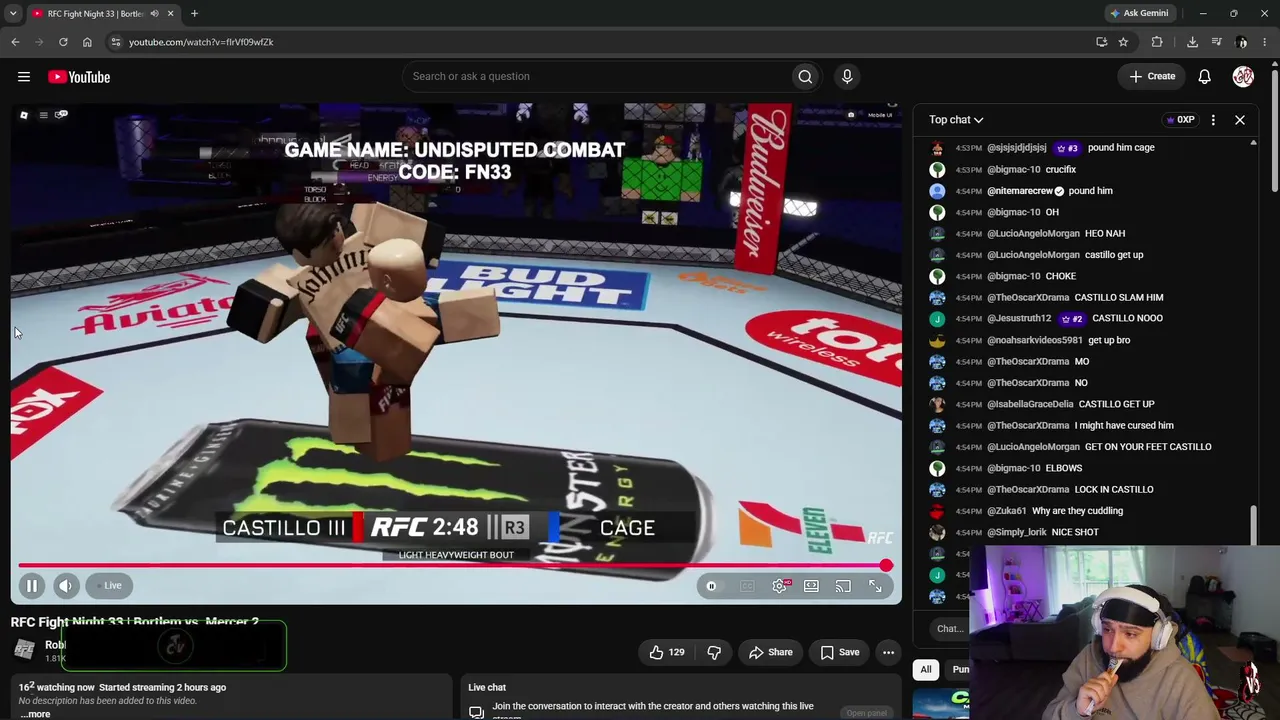Click the chat message "CASTILLO SLAM HIM"
1280x720 pixels.
click(x=1118, y=298)
